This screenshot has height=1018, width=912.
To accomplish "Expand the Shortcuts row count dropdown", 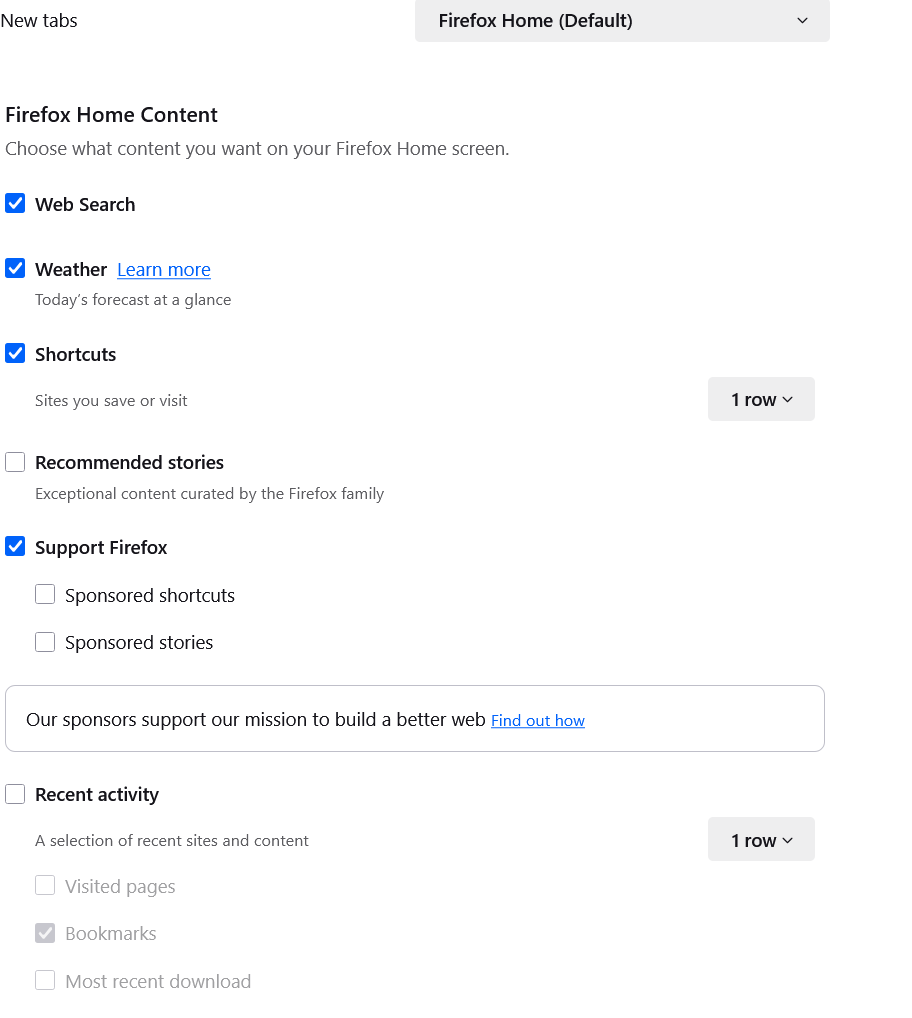I will click(x=761, y=399).
